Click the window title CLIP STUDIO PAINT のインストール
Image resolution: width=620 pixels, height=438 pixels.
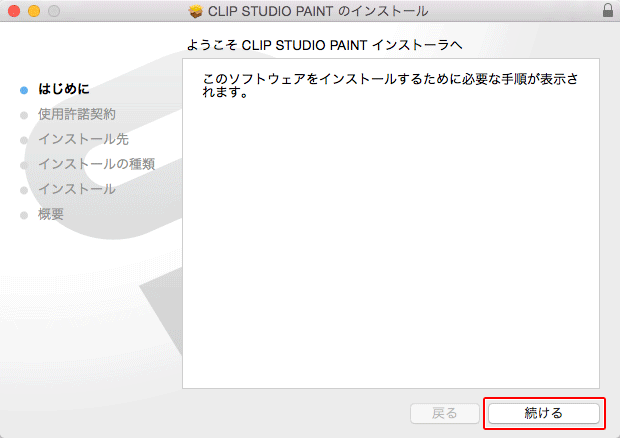pyautogui.click(x=318, y=11)
